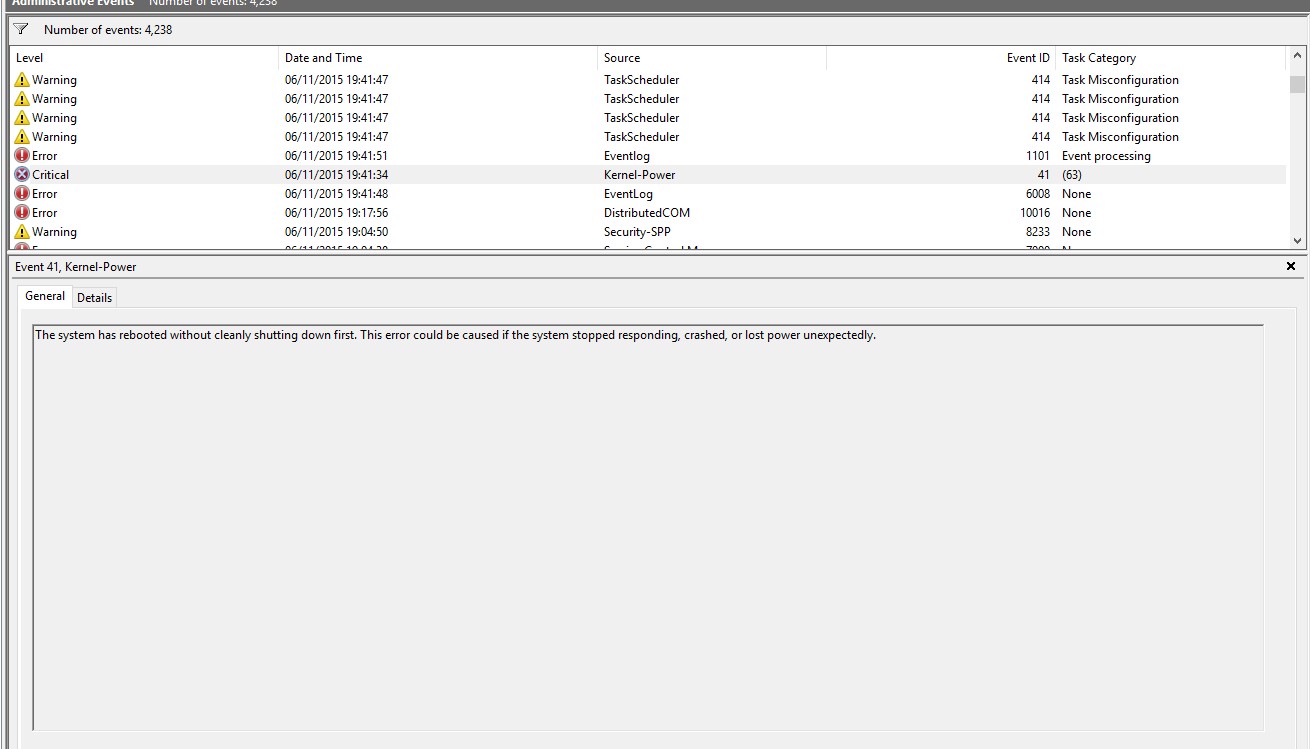Click the Warning icon on Security-SPP row
The height and width of the screenshot is (749, 1310).
point(22,232)
